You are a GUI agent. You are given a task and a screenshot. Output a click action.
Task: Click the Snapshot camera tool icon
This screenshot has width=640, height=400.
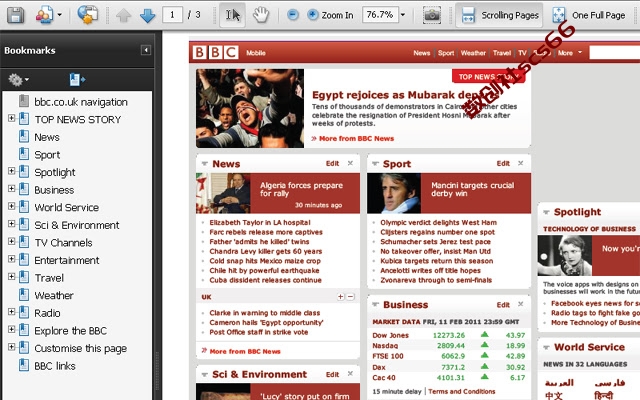coord(432,15)
